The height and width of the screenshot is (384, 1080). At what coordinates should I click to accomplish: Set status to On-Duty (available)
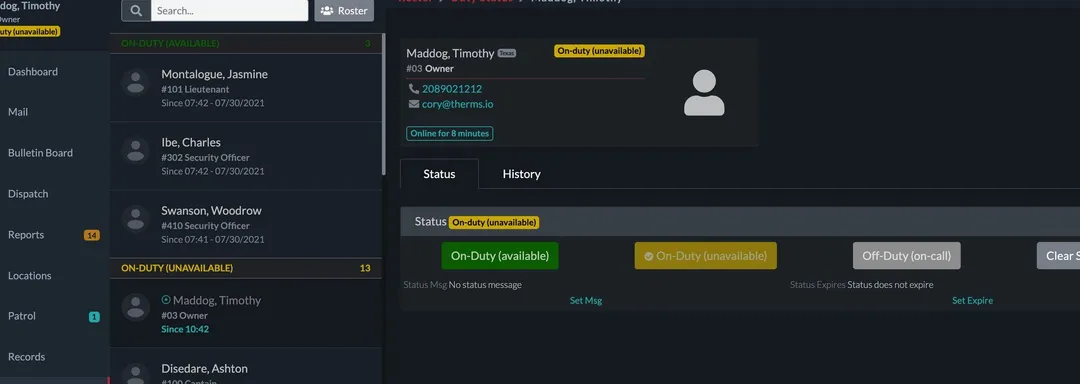[x=500, y=256]
